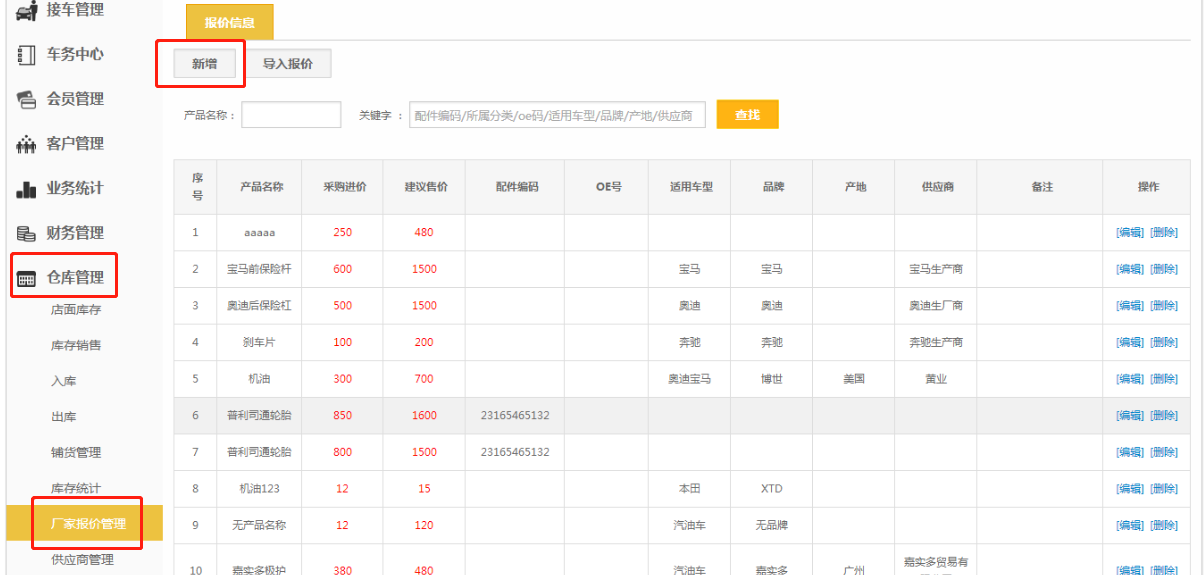Click the 财务管理 coins icon
Viewport: 1204px width, 575px height.
[27, 233]
